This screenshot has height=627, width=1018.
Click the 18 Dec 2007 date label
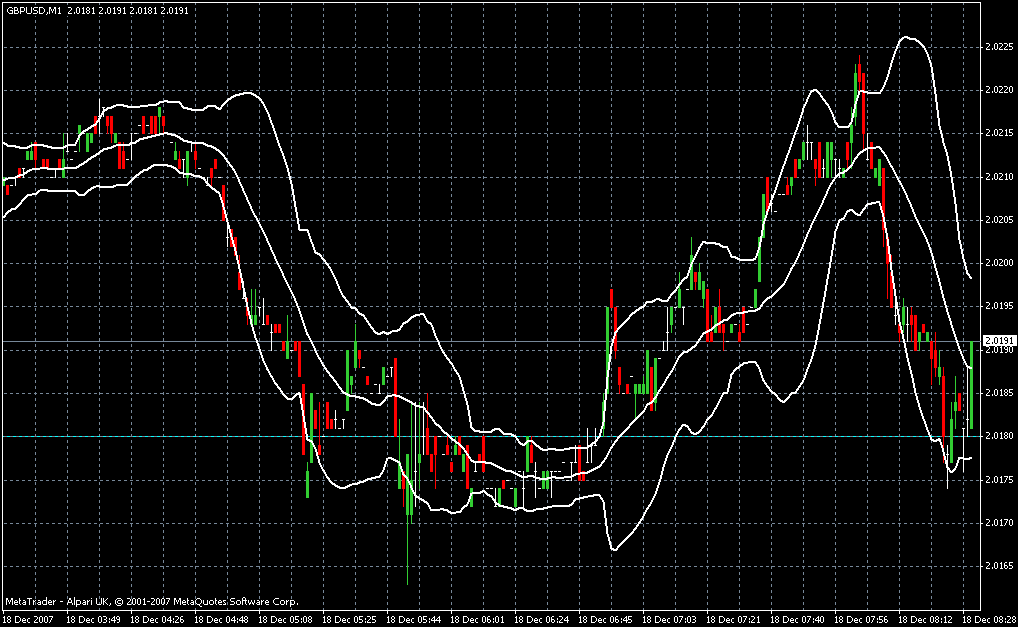click(x=31, y=619)
